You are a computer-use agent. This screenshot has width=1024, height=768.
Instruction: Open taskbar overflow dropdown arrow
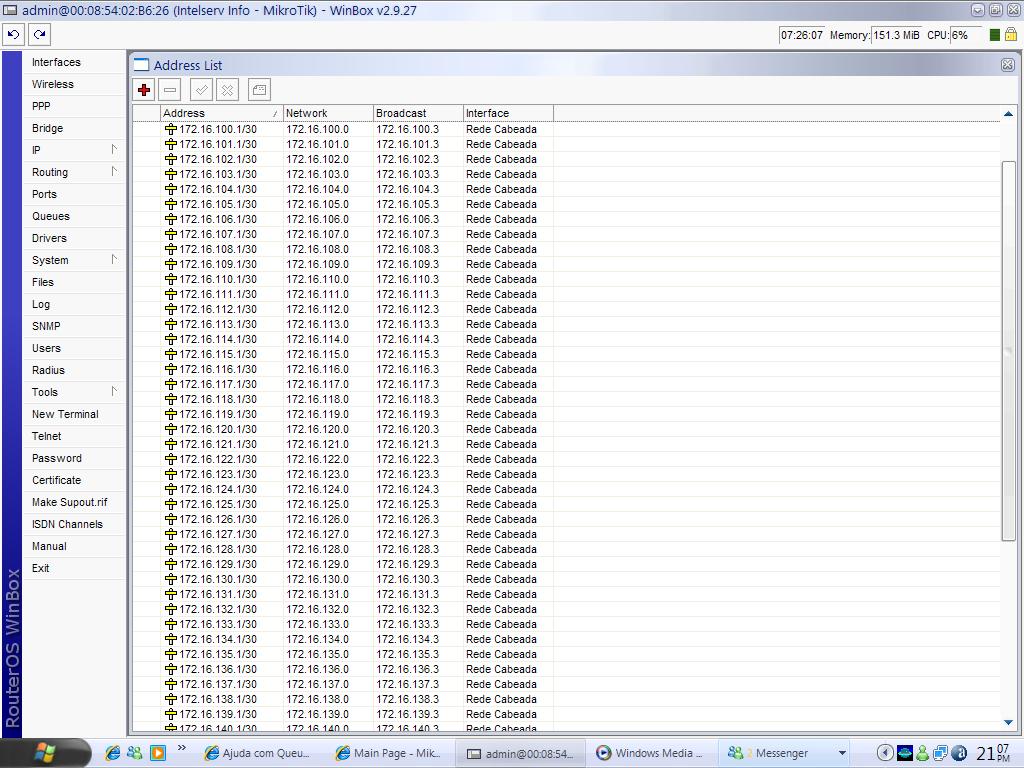[842, 753]
